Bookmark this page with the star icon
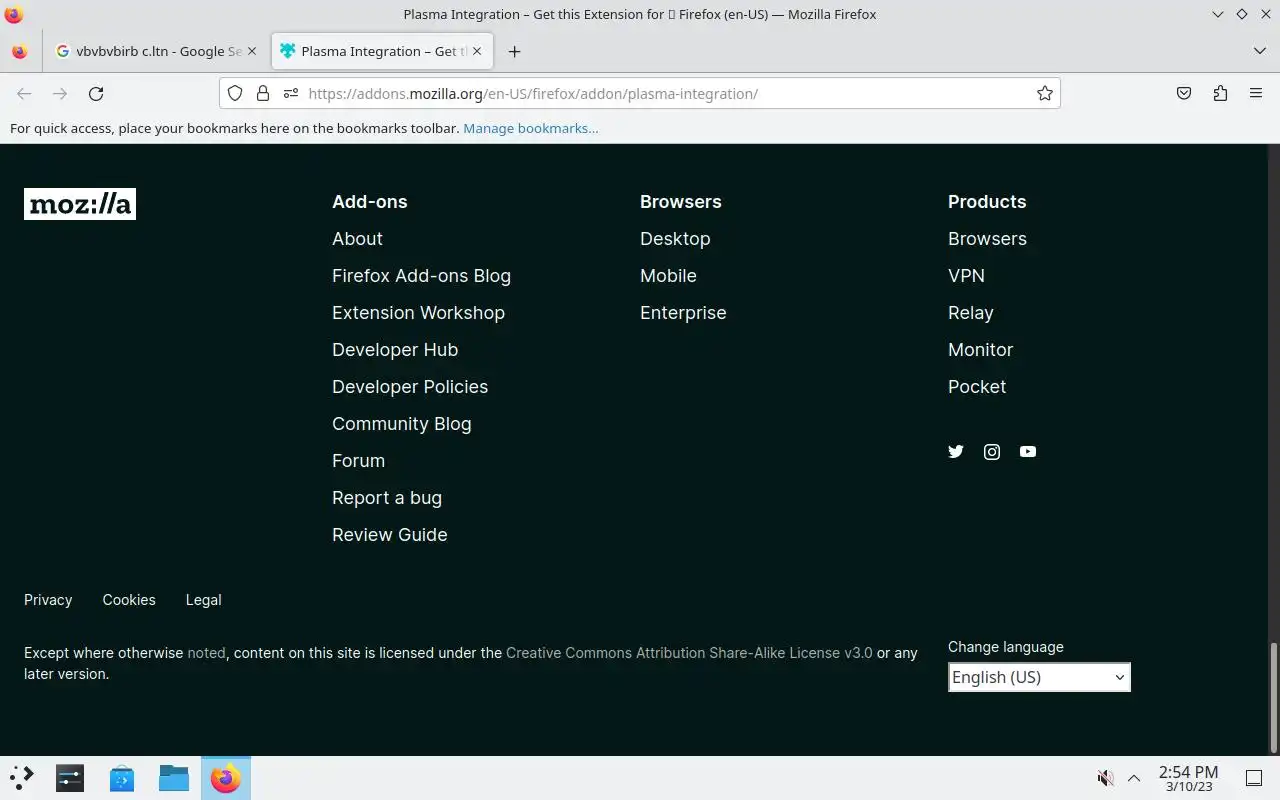 tap(1045, 93)
